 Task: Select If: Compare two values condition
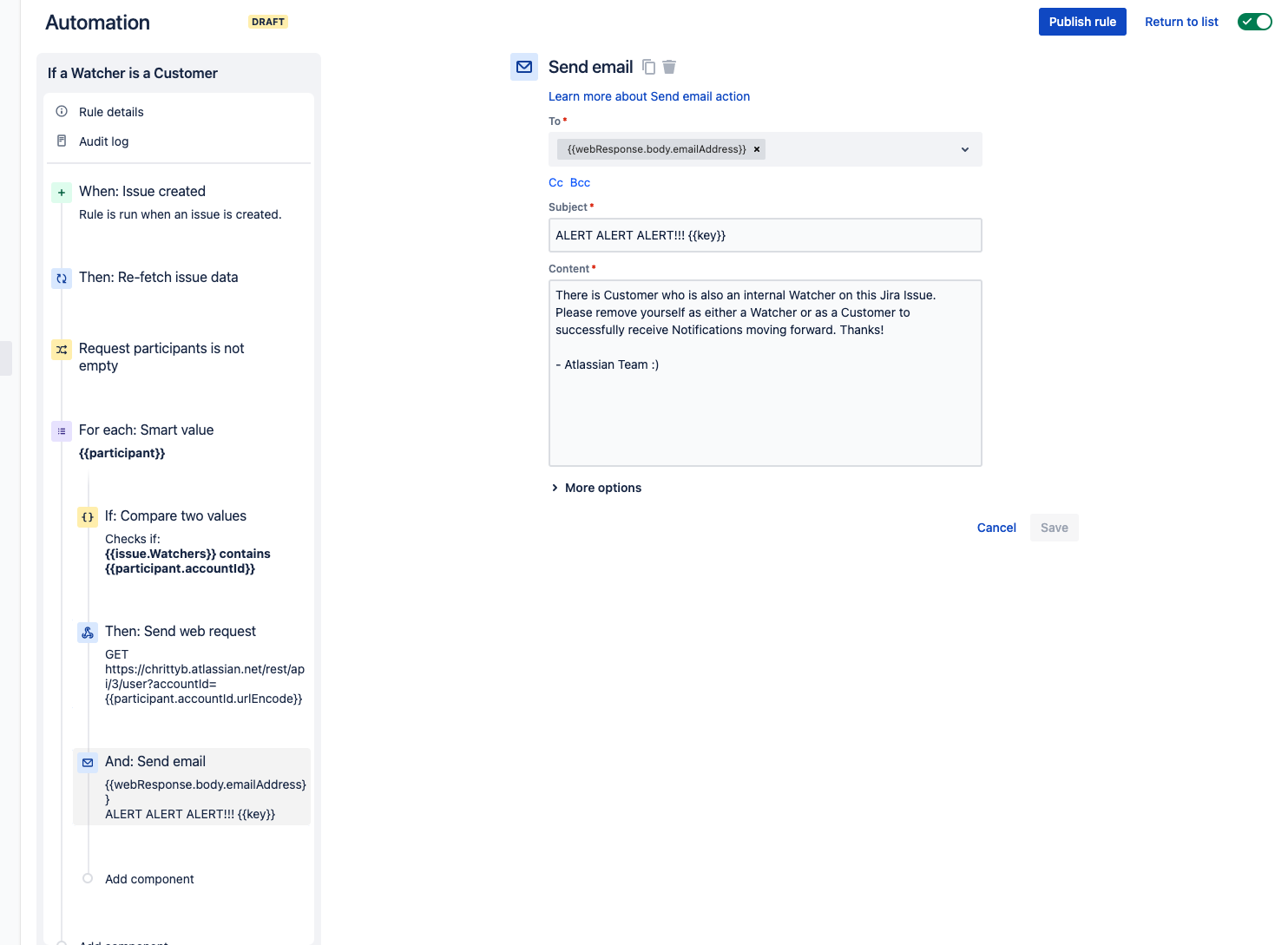175,515
